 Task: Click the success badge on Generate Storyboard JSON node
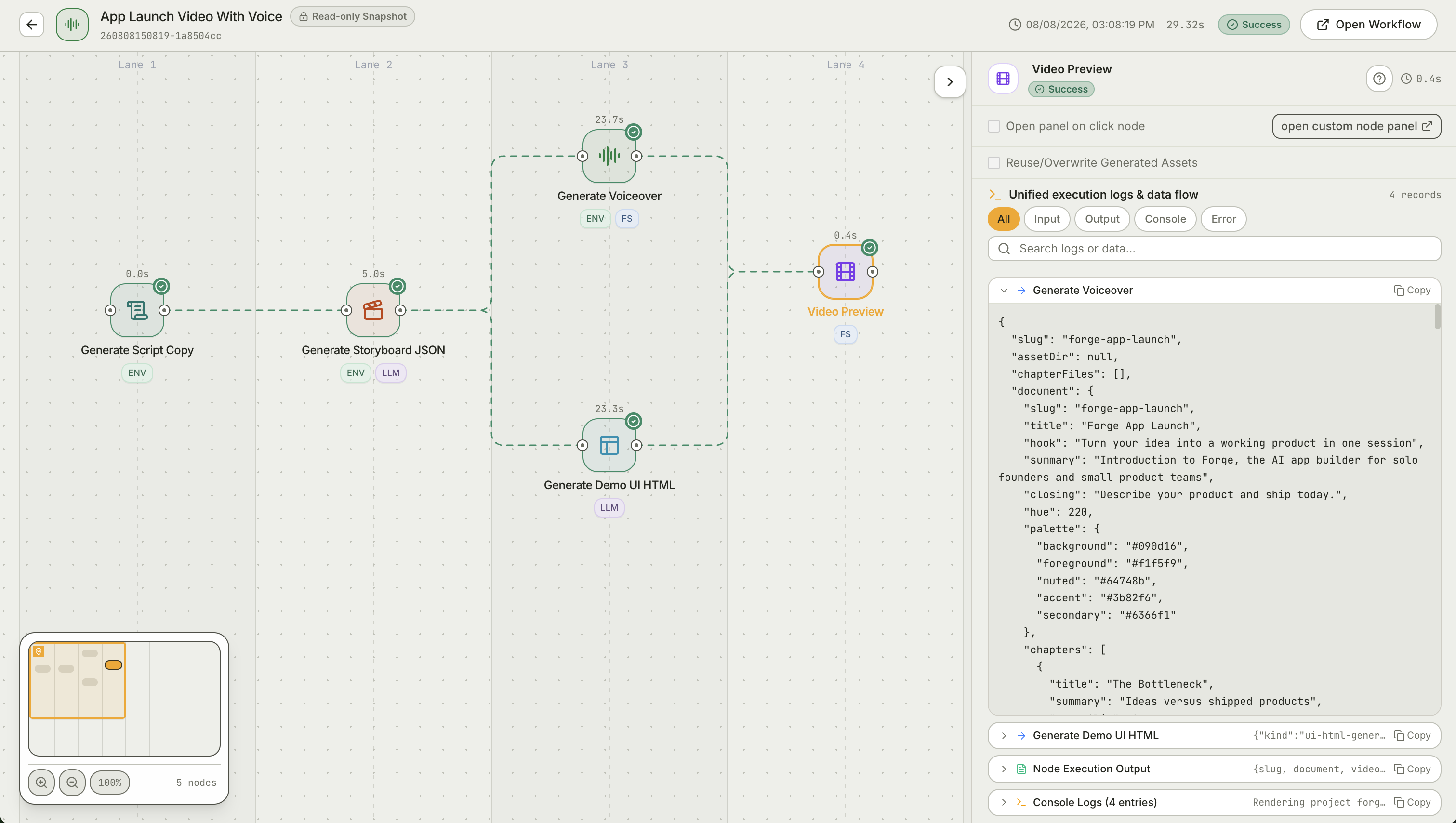coord(398,286)
